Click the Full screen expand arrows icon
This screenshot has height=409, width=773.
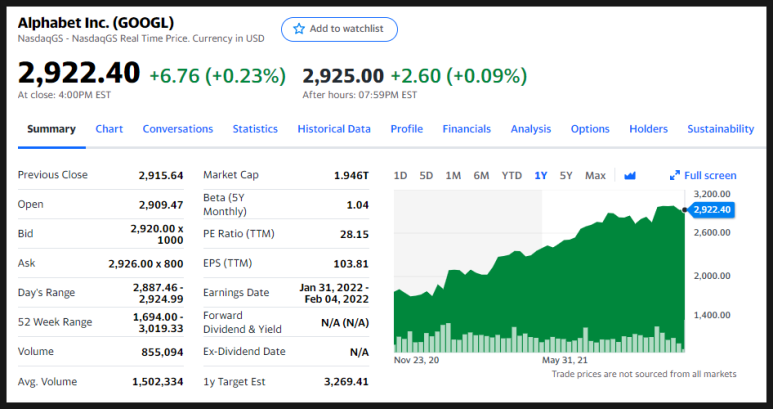pos(674,175)
